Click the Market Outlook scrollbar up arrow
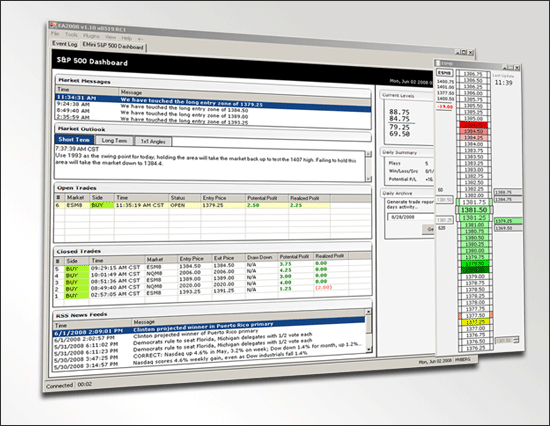 pos(369,154)
